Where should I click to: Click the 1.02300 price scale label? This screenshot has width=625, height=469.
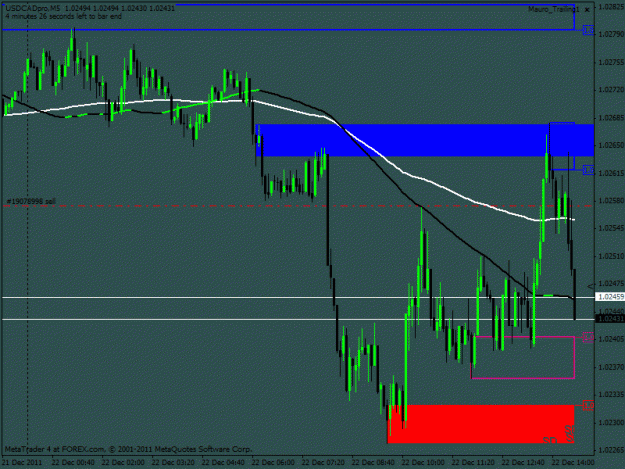611,422
